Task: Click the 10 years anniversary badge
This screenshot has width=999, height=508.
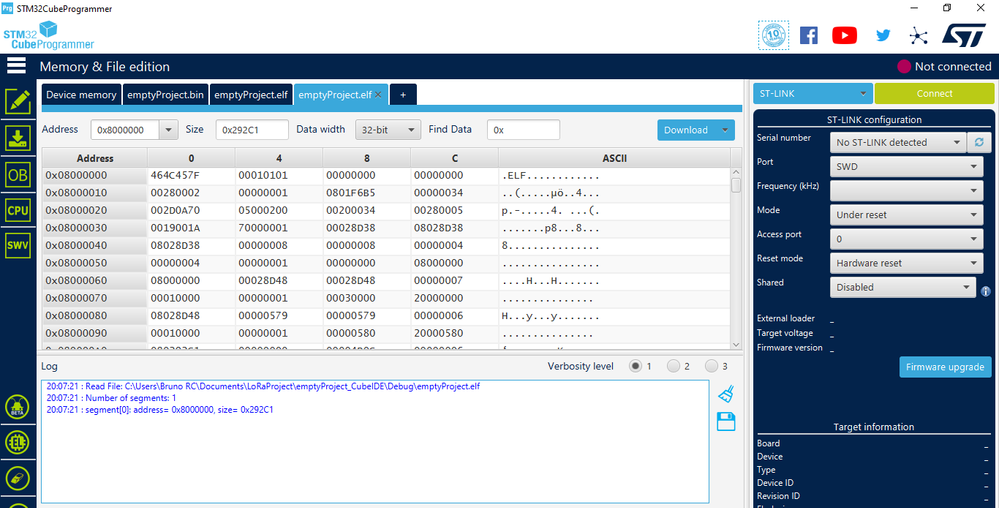Action: click(x=773, y=35)
